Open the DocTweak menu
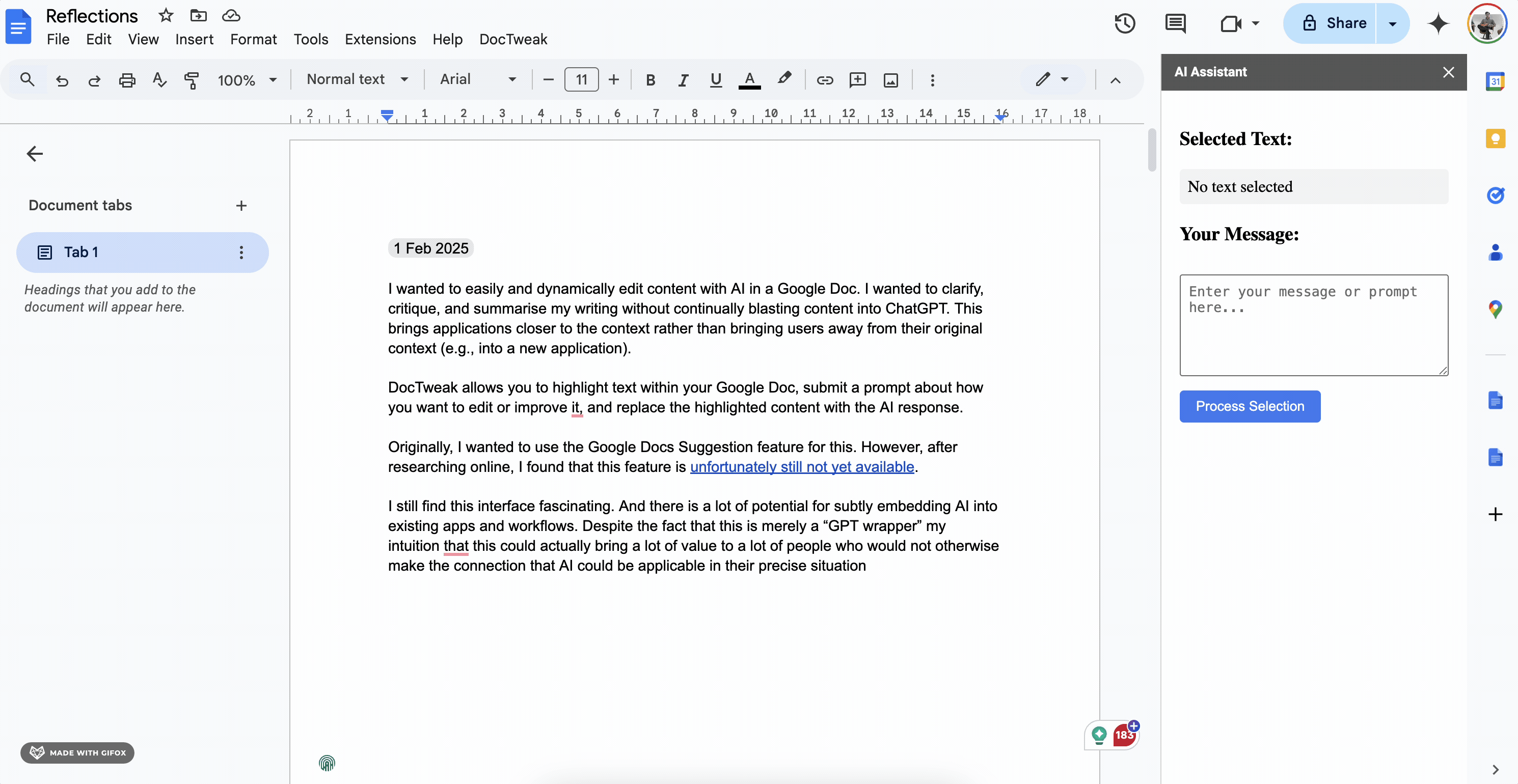 pos(513,39)
